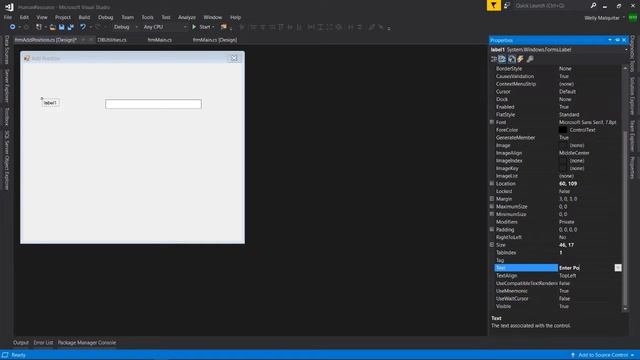The width and height of the screenshot is (640, 360).
Task: Click the Redo toolbar icon
Action: tap(98, 27)
